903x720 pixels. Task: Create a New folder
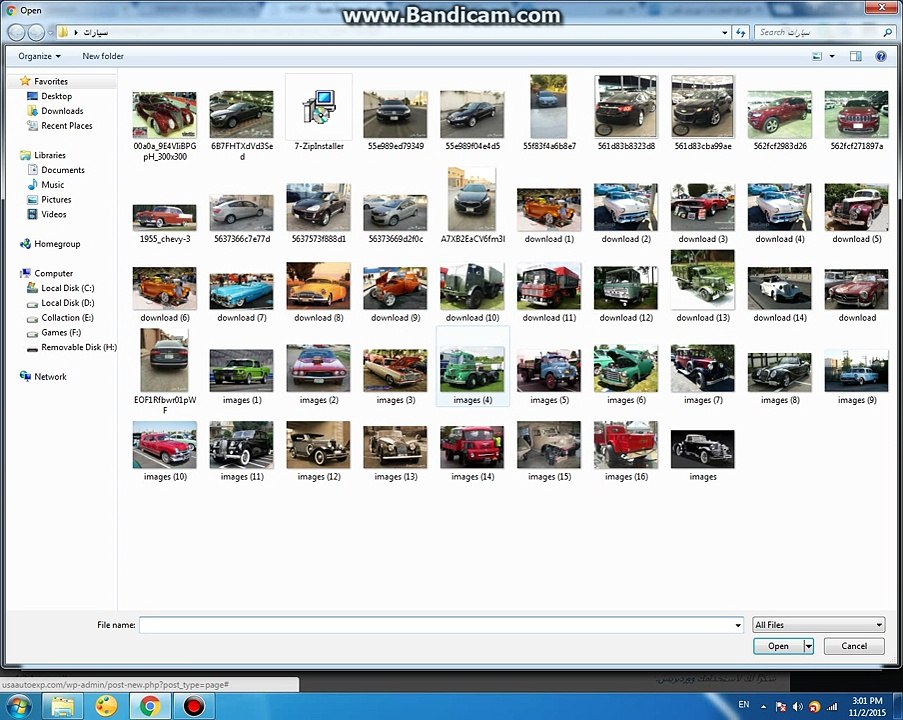tap(103, 56)
